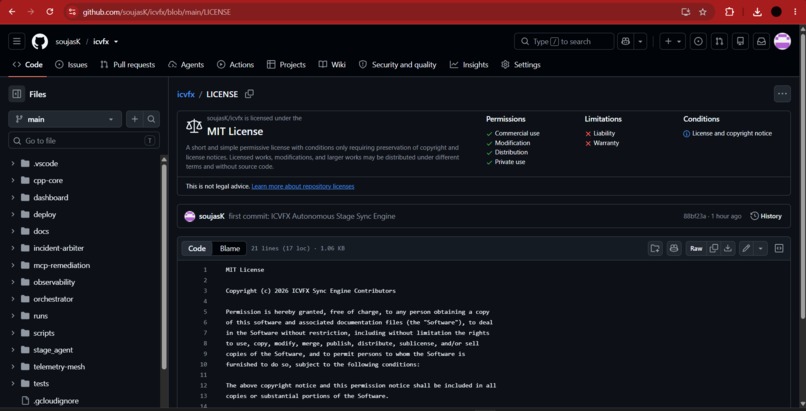The width and height of the screenshot is (806, 411).
Task: Open Chrome downloads icon
Action: click(757, 12)
